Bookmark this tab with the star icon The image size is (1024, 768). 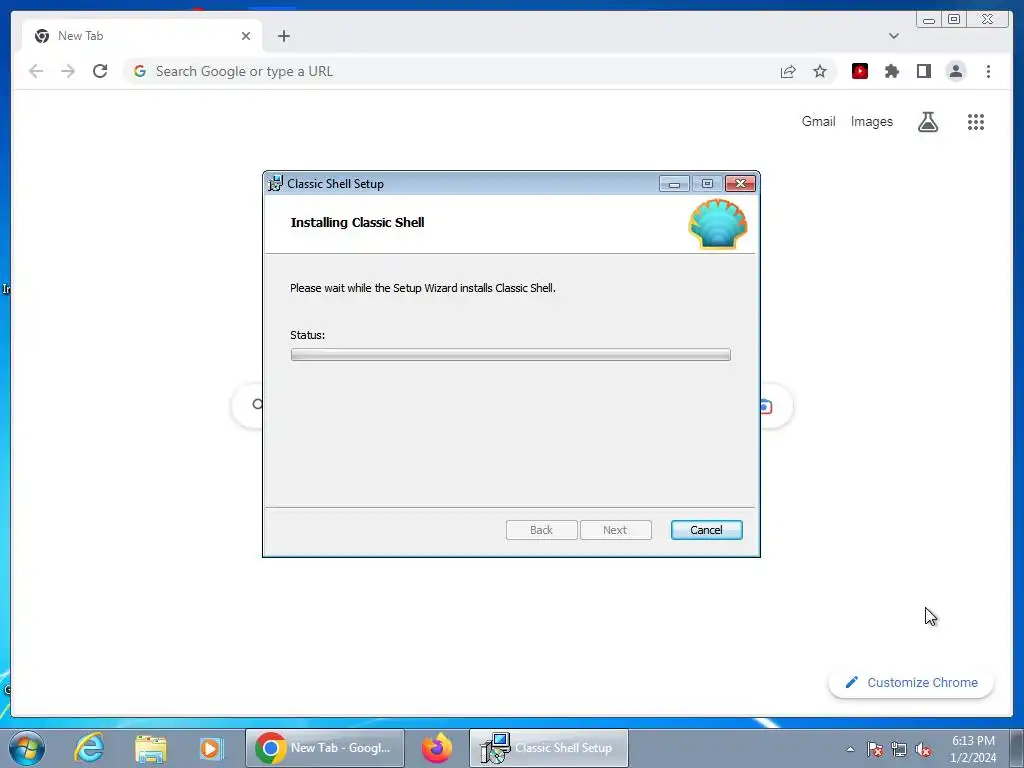820,71
